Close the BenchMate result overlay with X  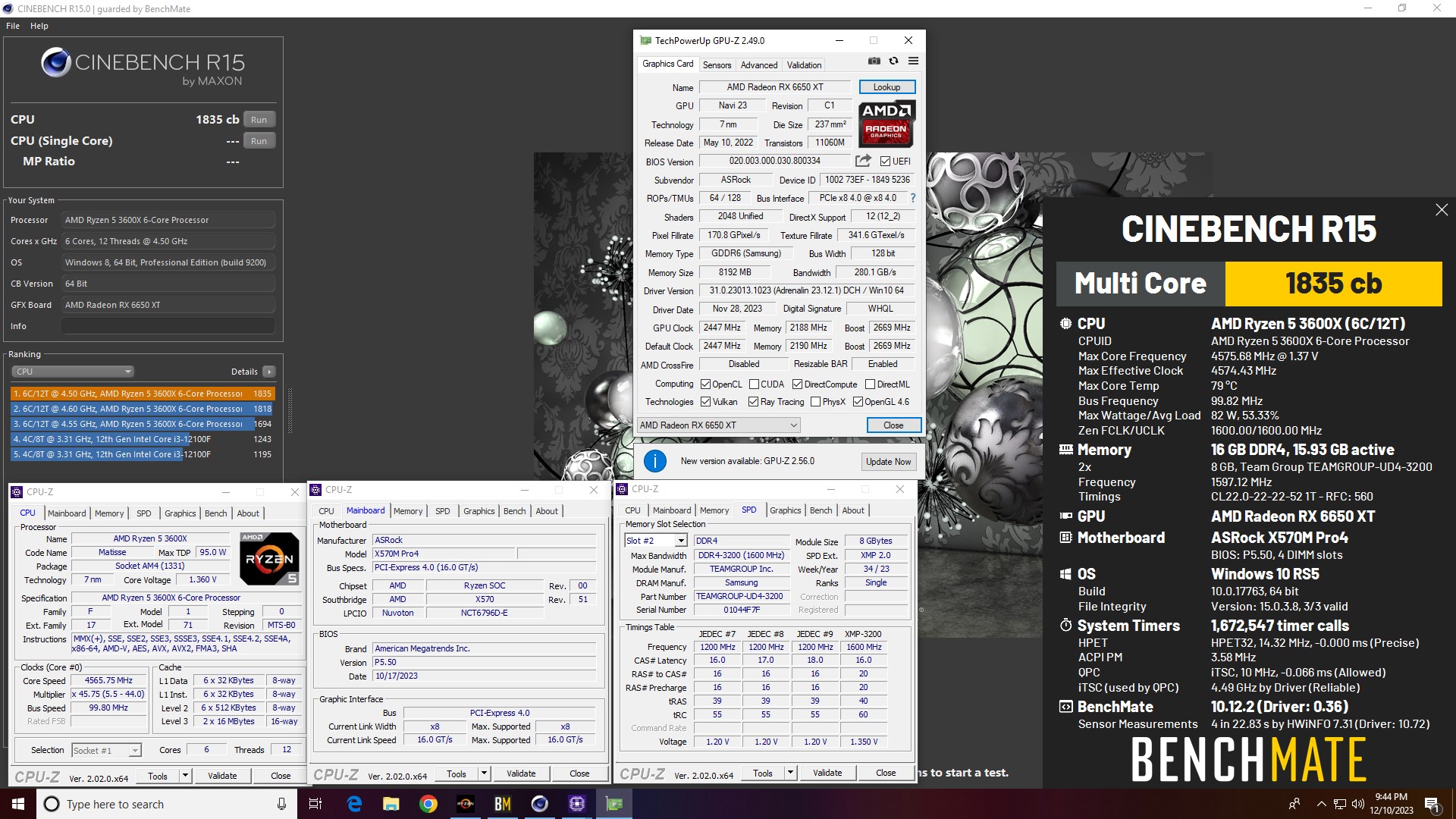pos(1442,210)
